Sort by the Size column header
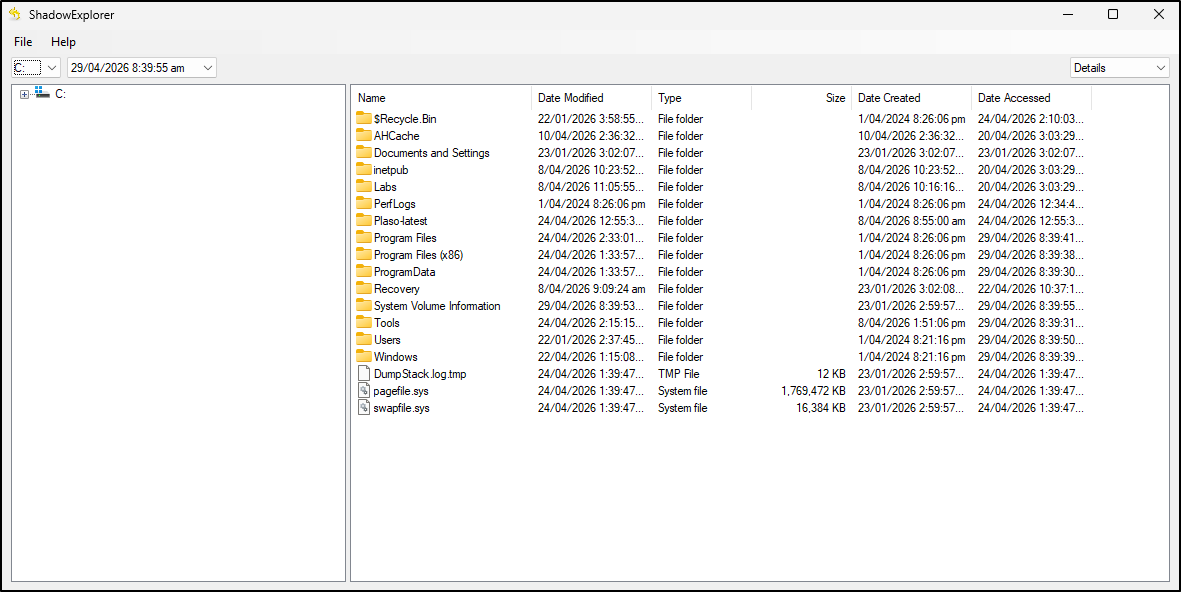 coord(801,98)
